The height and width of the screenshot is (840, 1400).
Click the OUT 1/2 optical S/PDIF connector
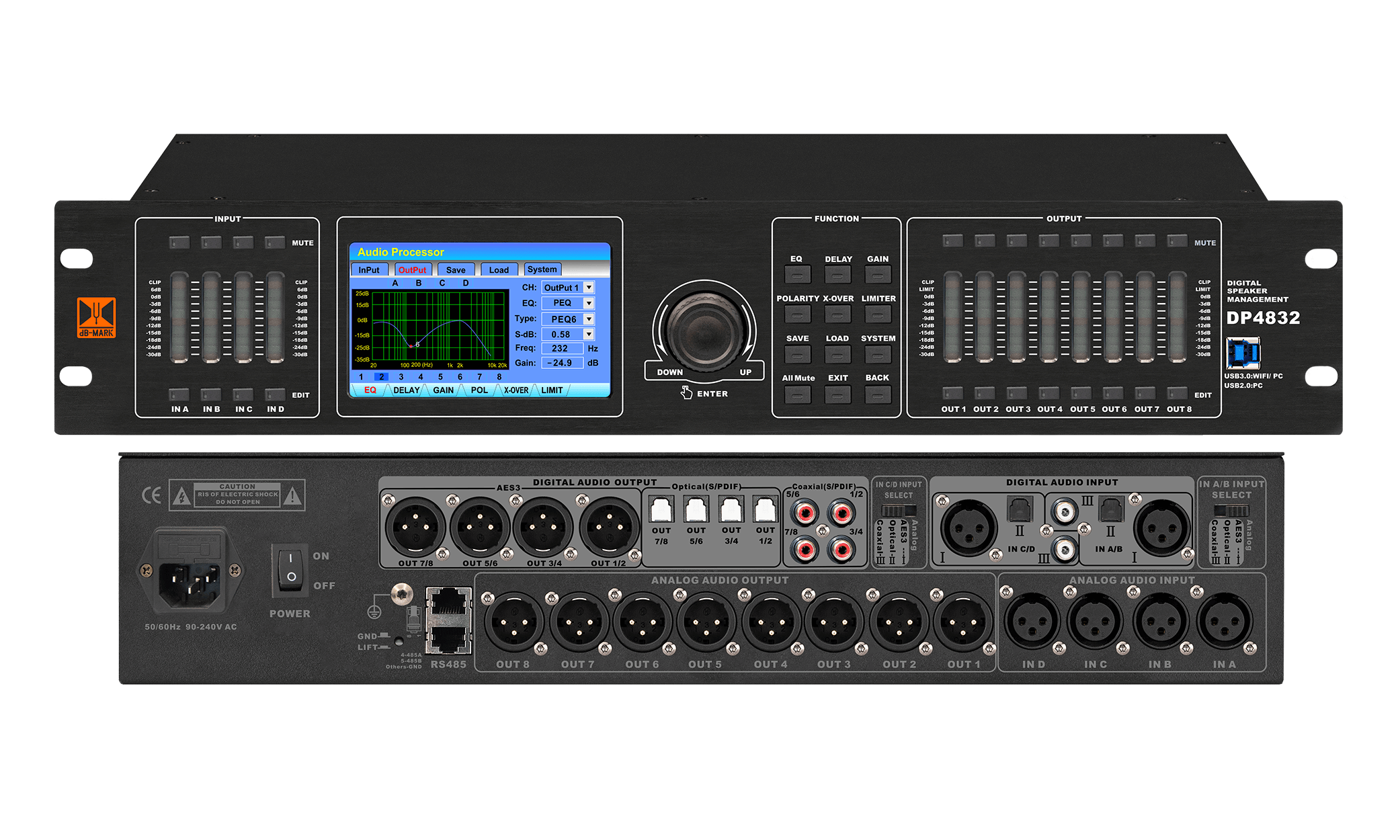tap(765, 510)
